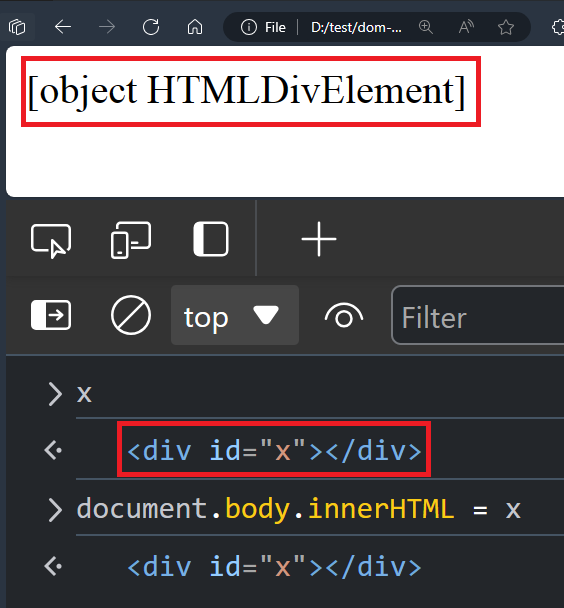Viewport: 564px width, 608px height.
Task: Click the address bar URL D:/test/dom-...
Action: tap(356, 28)
